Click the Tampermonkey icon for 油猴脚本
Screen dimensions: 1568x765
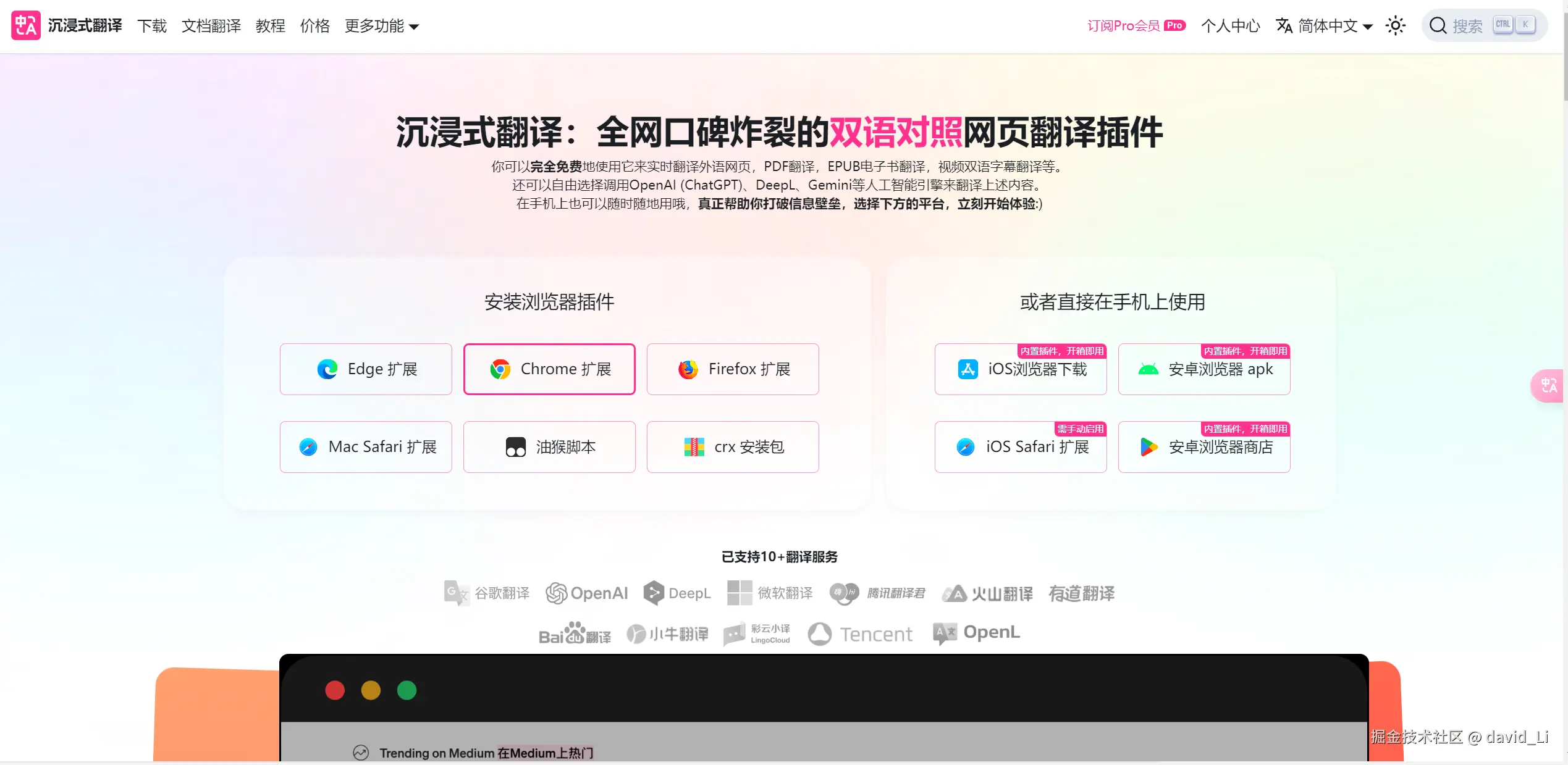(516, 447)
